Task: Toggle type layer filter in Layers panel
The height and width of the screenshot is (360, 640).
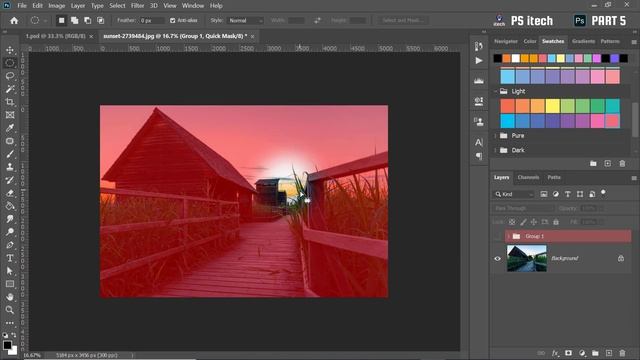Action: coord(568,194)
